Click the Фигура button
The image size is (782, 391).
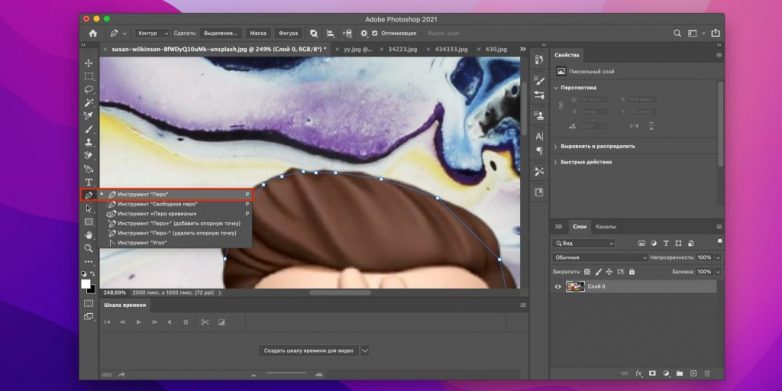pos(288,33)
